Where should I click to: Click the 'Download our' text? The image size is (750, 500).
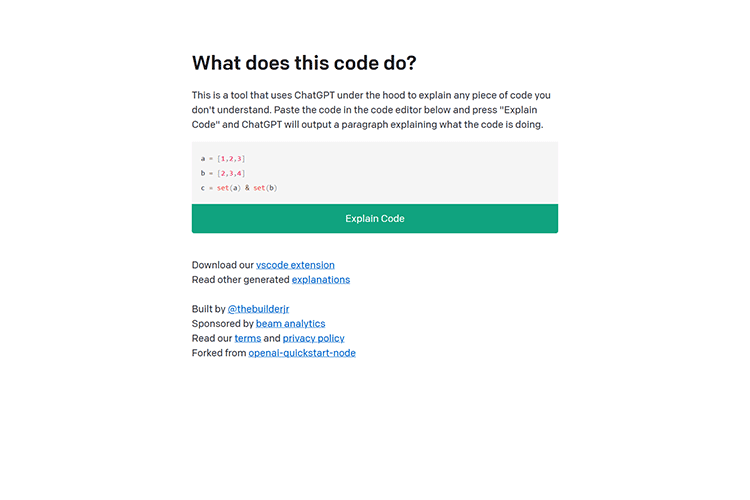(222, 265)
